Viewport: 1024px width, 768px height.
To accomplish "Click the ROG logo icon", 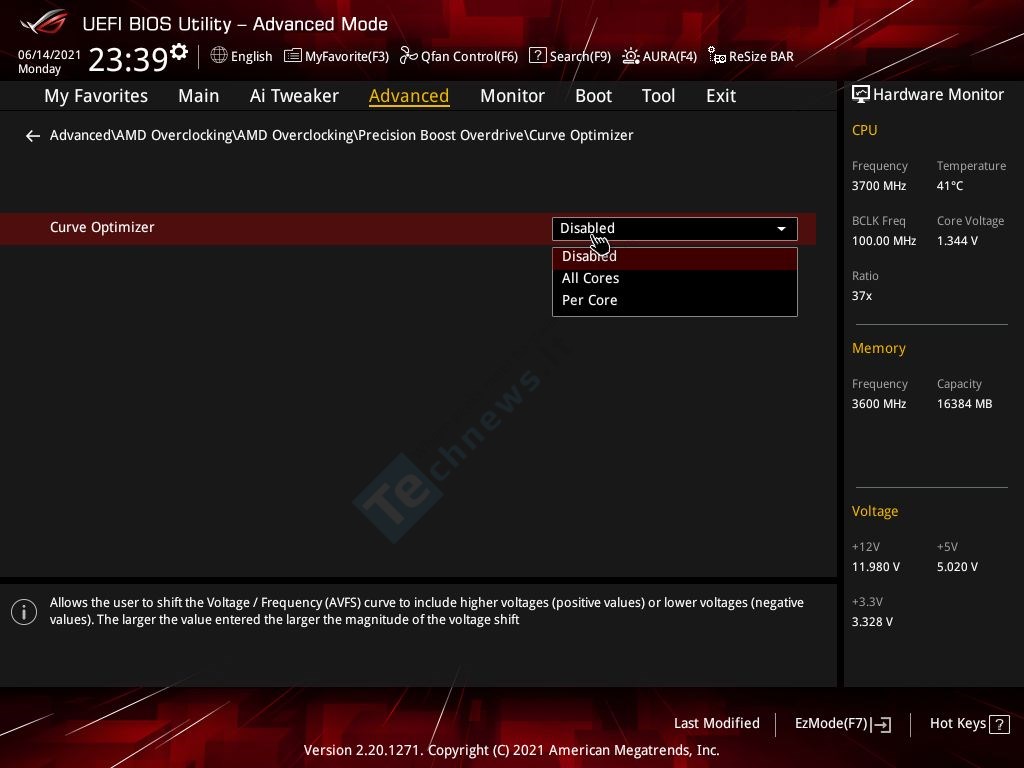I will point(44,22).
